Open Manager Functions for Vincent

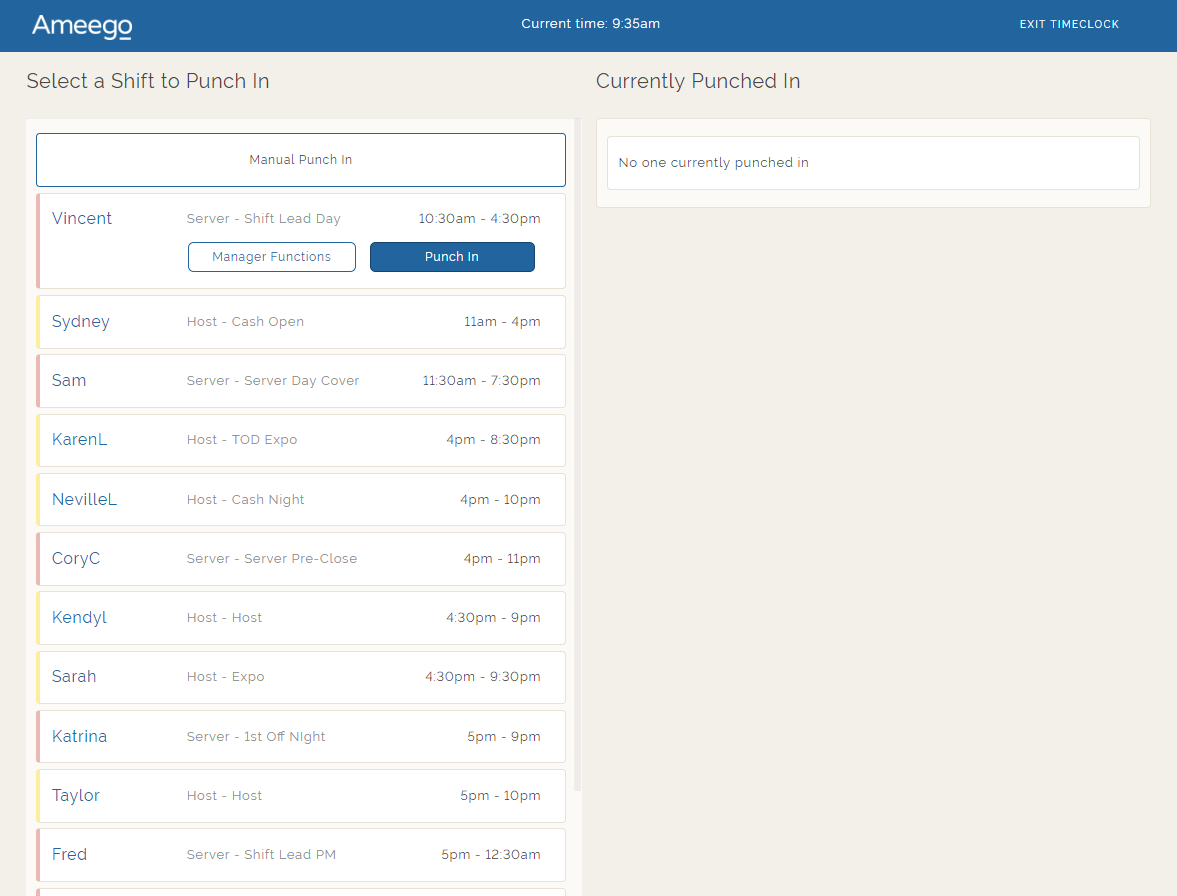[x=271, y=257]
